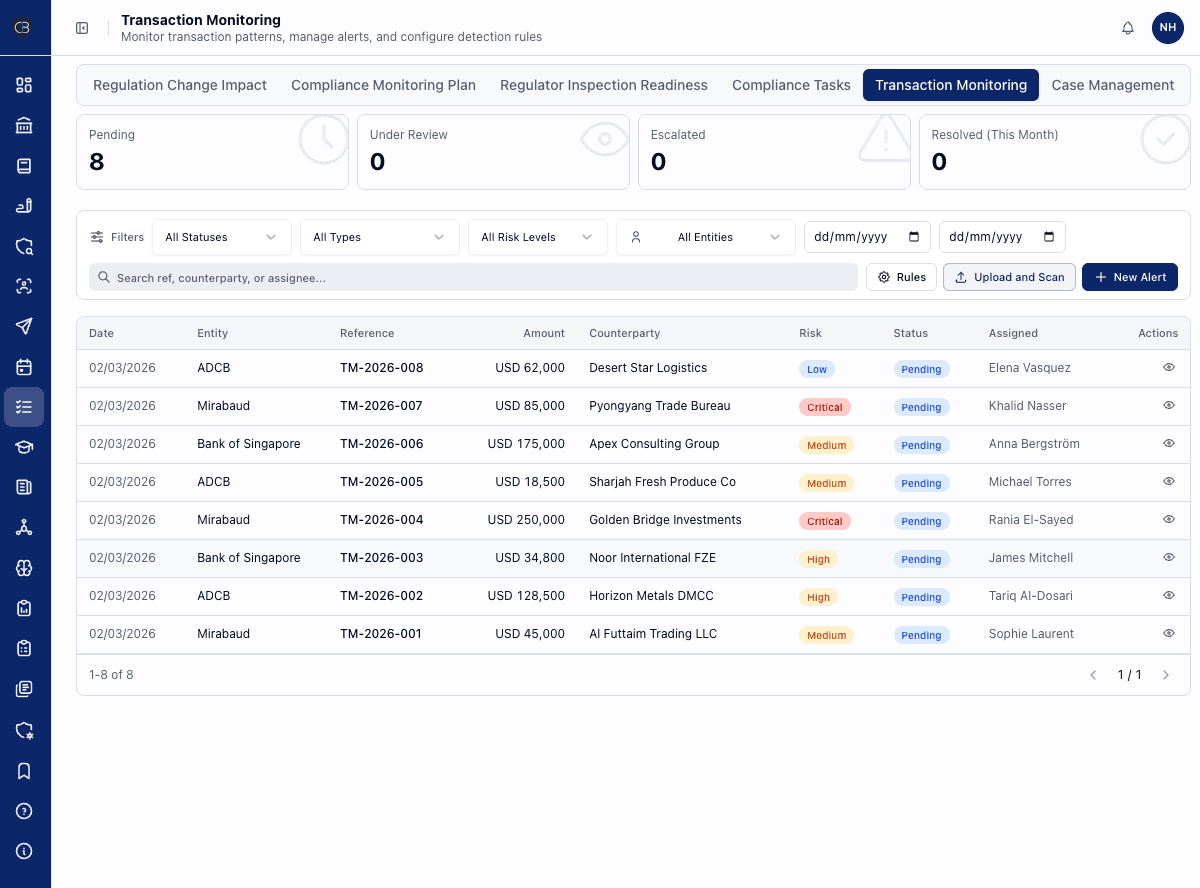The image size is (1200, 888).
Task: Open the shield settings icon in sidebar
Action: pos(25,730)
